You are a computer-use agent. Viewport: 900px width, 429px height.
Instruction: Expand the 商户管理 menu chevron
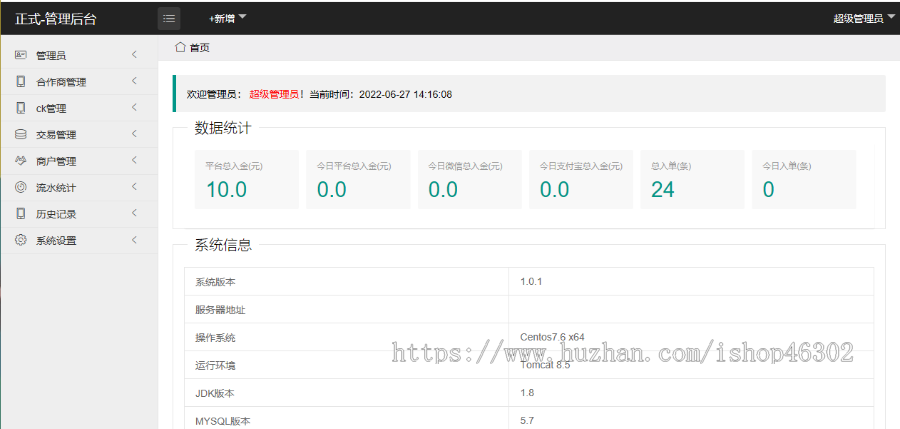(134, 160)
